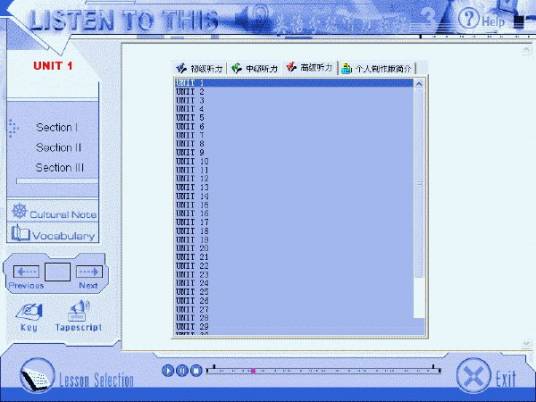Click the unit list scroll up arrow
Image resolution: width=536 pixels, height=402 pixels.
[419, 84]
